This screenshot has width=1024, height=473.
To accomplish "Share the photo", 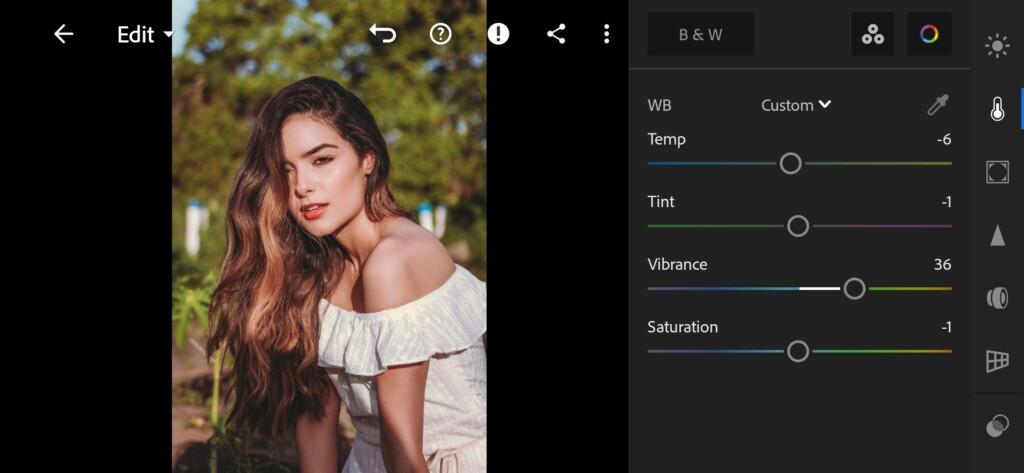I will click(x=556, y=34).
